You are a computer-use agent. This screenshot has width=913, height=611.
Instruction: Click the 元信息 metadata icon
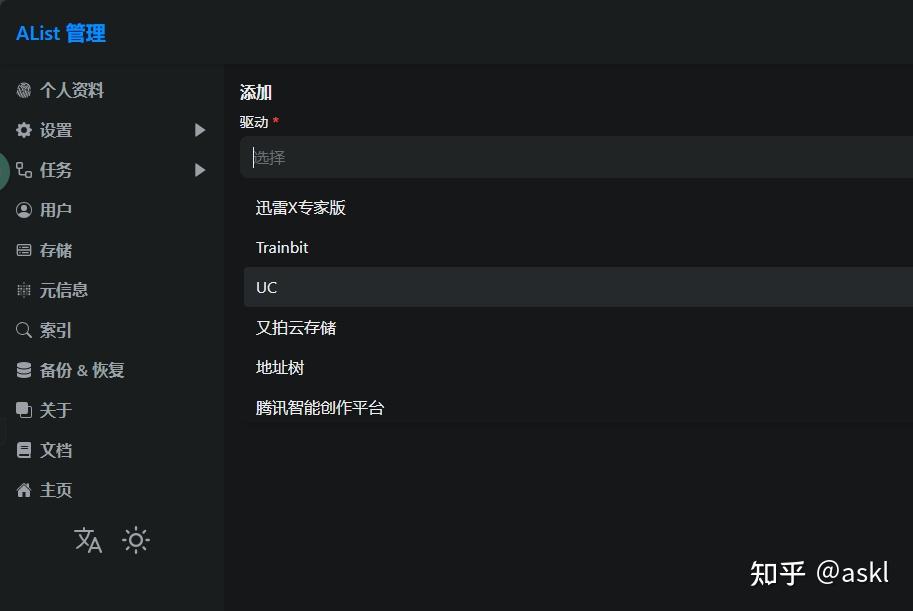click(x=24, y=290)
